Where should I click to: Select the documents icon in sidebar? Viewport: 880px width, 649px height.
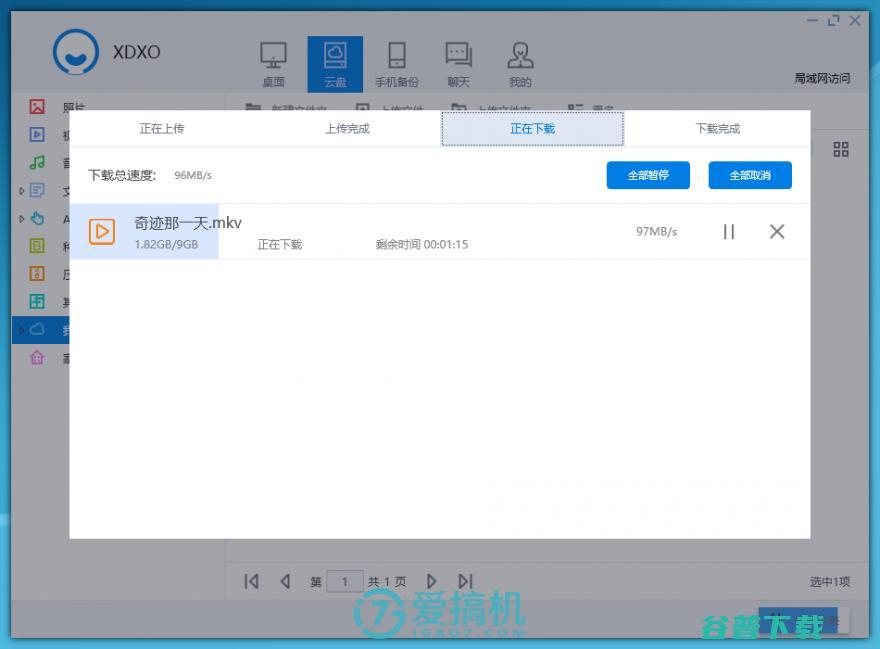[37, 190]
